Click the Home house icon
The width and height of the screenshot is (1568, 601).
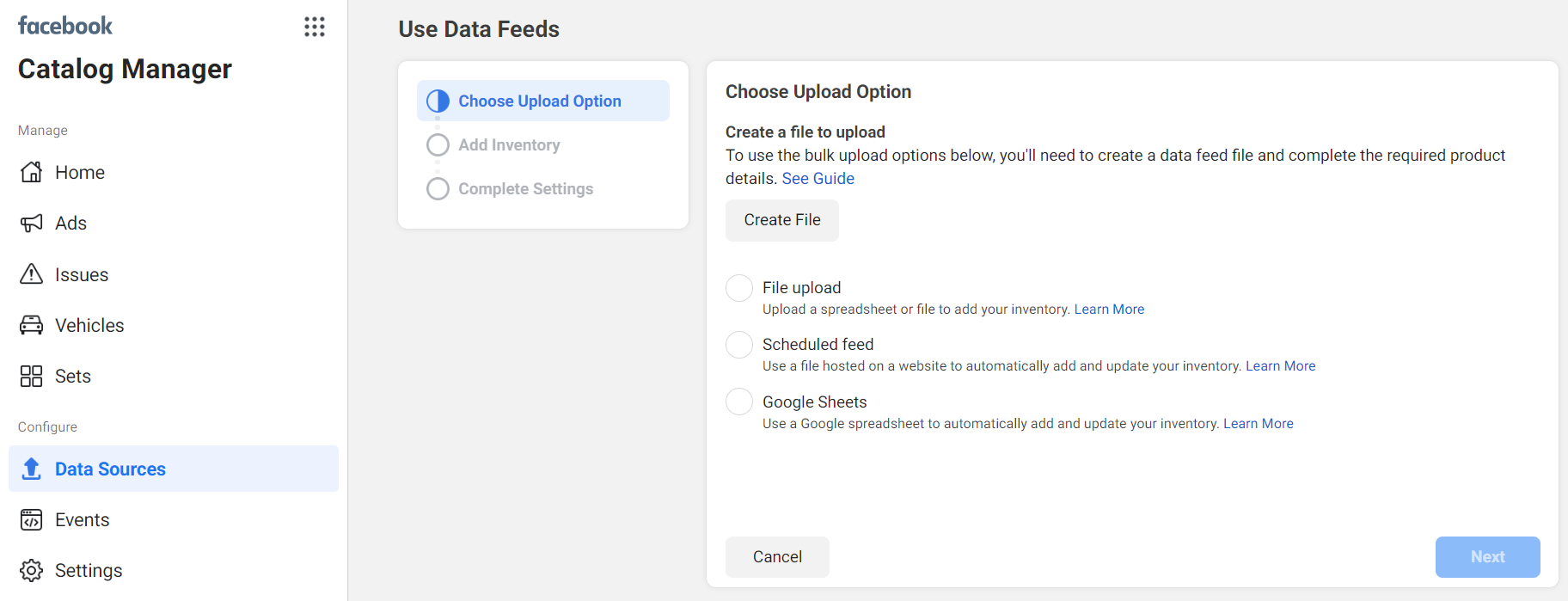pyautogui.click(x=31, y=172)
